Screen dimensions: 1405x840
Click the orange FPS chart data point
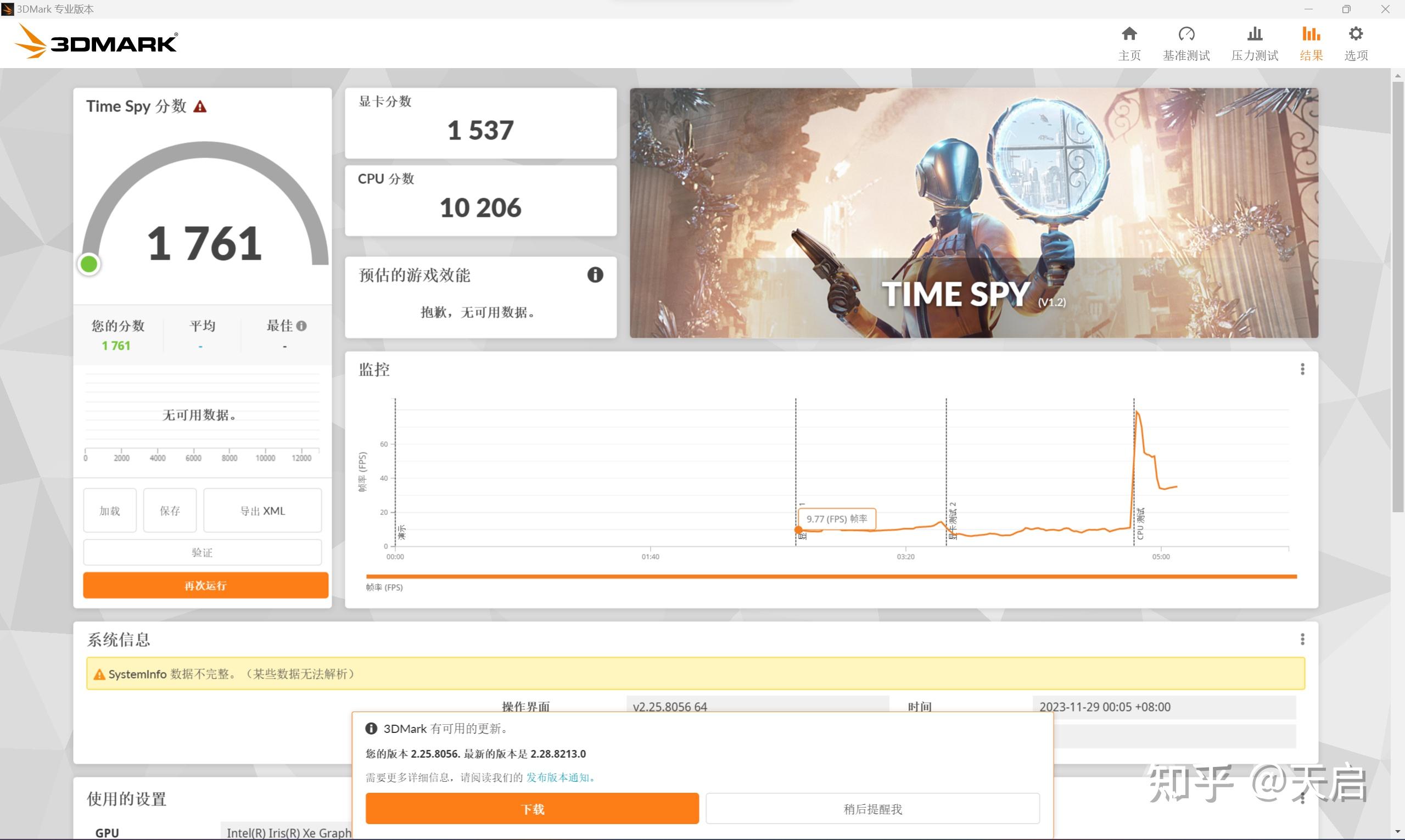tap(798, 530)
